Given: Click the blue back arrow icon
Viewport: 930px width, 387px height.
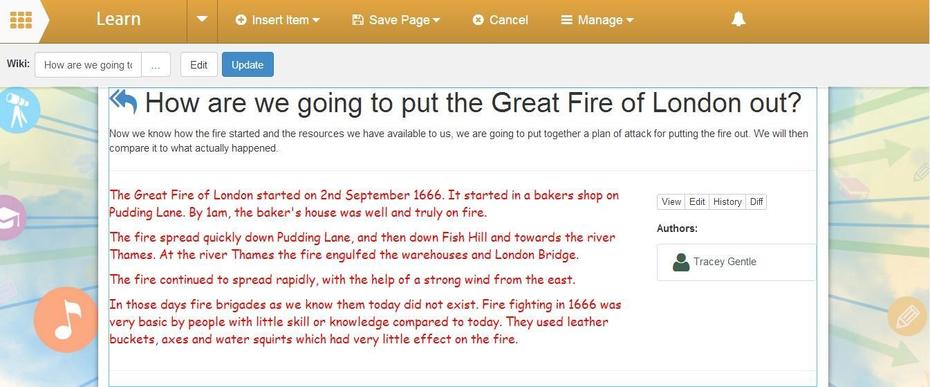Looking at the screenshot, I should click(123, 101).
